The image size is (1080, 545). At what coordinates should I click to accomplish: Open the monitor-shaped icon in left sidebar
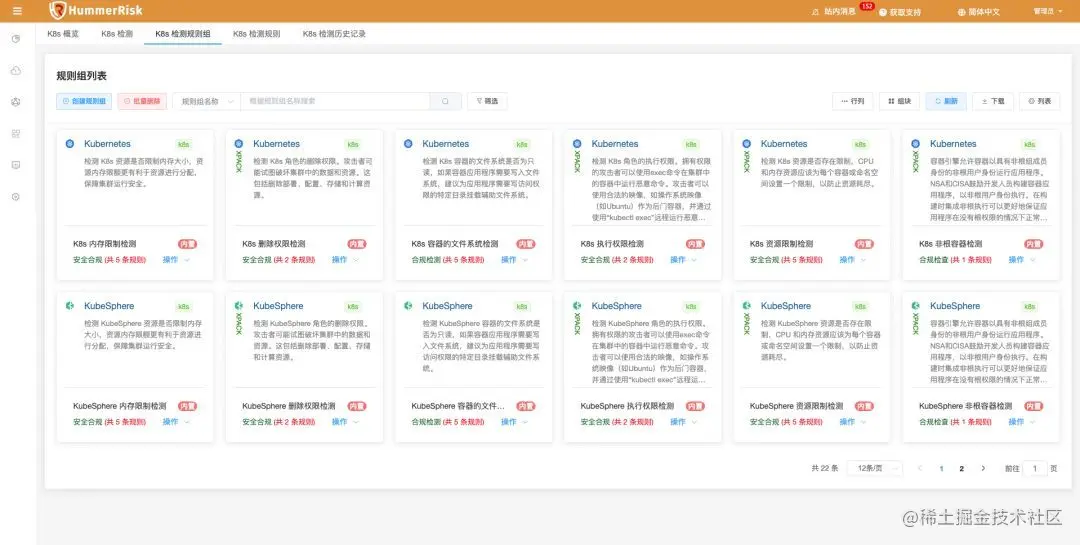[16, 165]
